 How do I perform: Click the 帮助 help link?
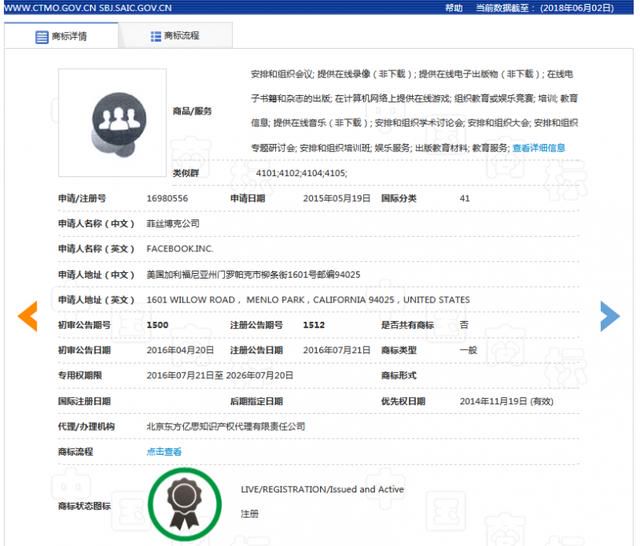pos(454,8)
